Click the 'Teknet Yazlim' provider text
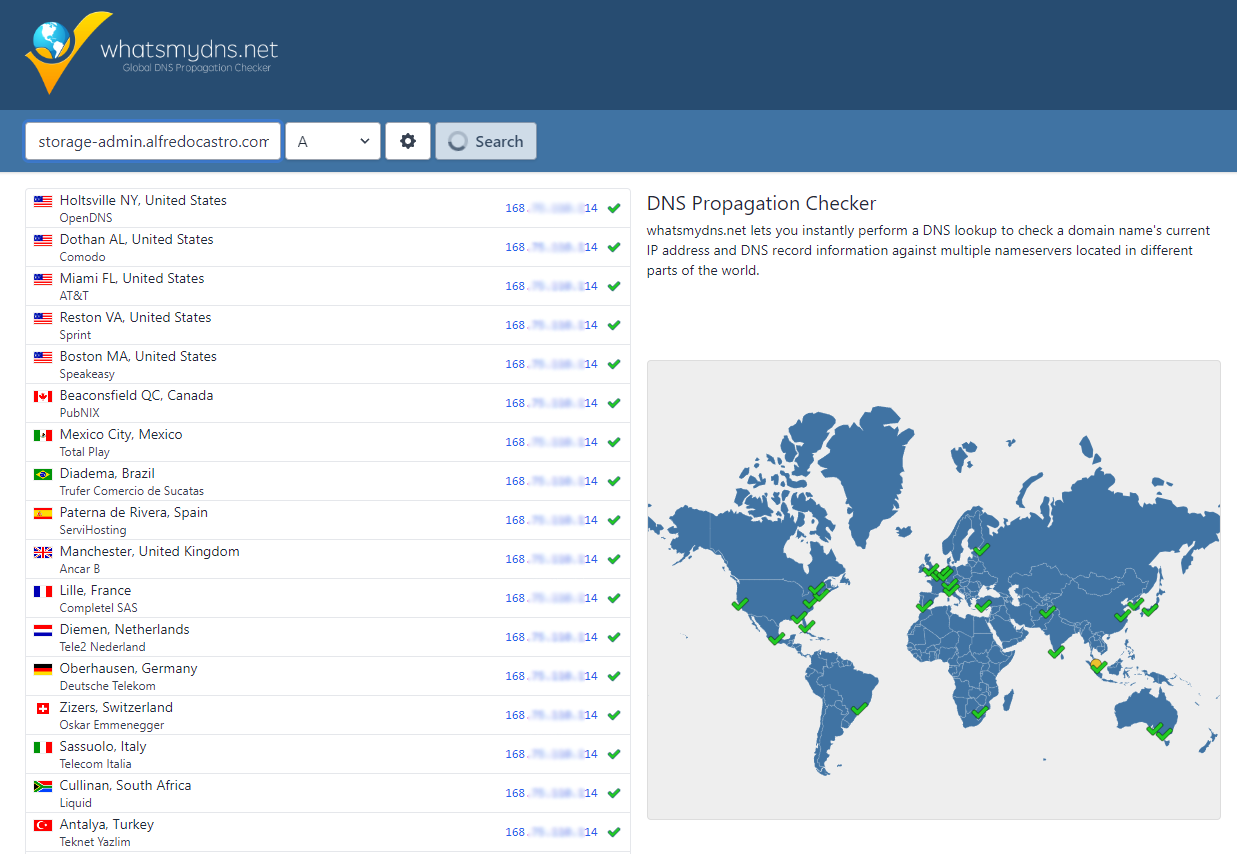The width and height of the screenshot is (1237, 854). 95,842
